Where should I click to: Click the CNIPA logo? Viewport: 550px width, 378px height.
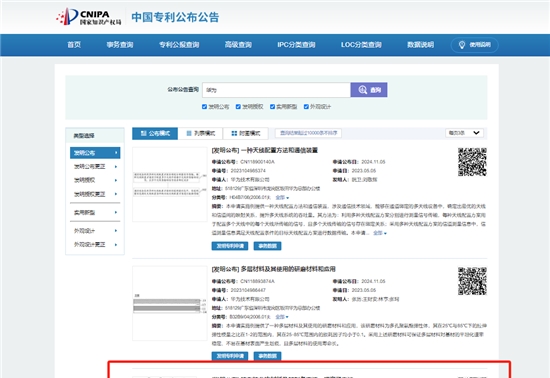tap(89, 16)
